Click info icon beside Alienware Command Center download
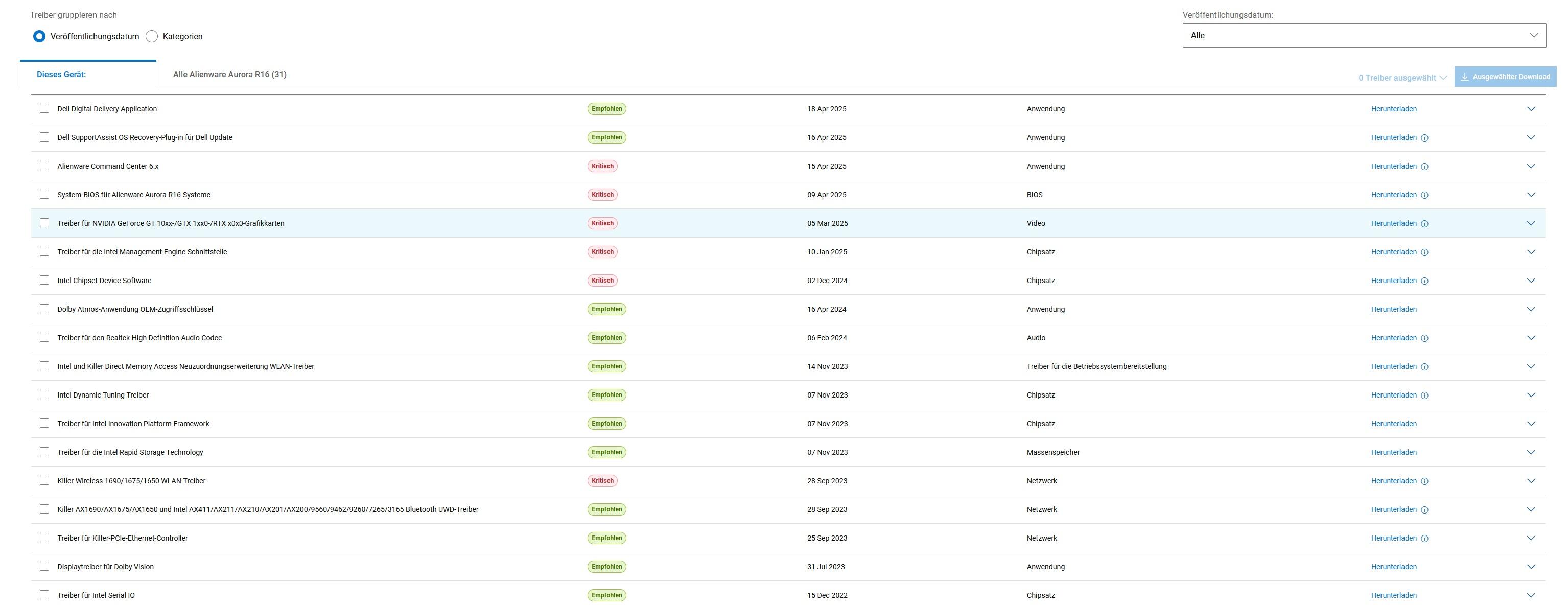 (1424, 166)
